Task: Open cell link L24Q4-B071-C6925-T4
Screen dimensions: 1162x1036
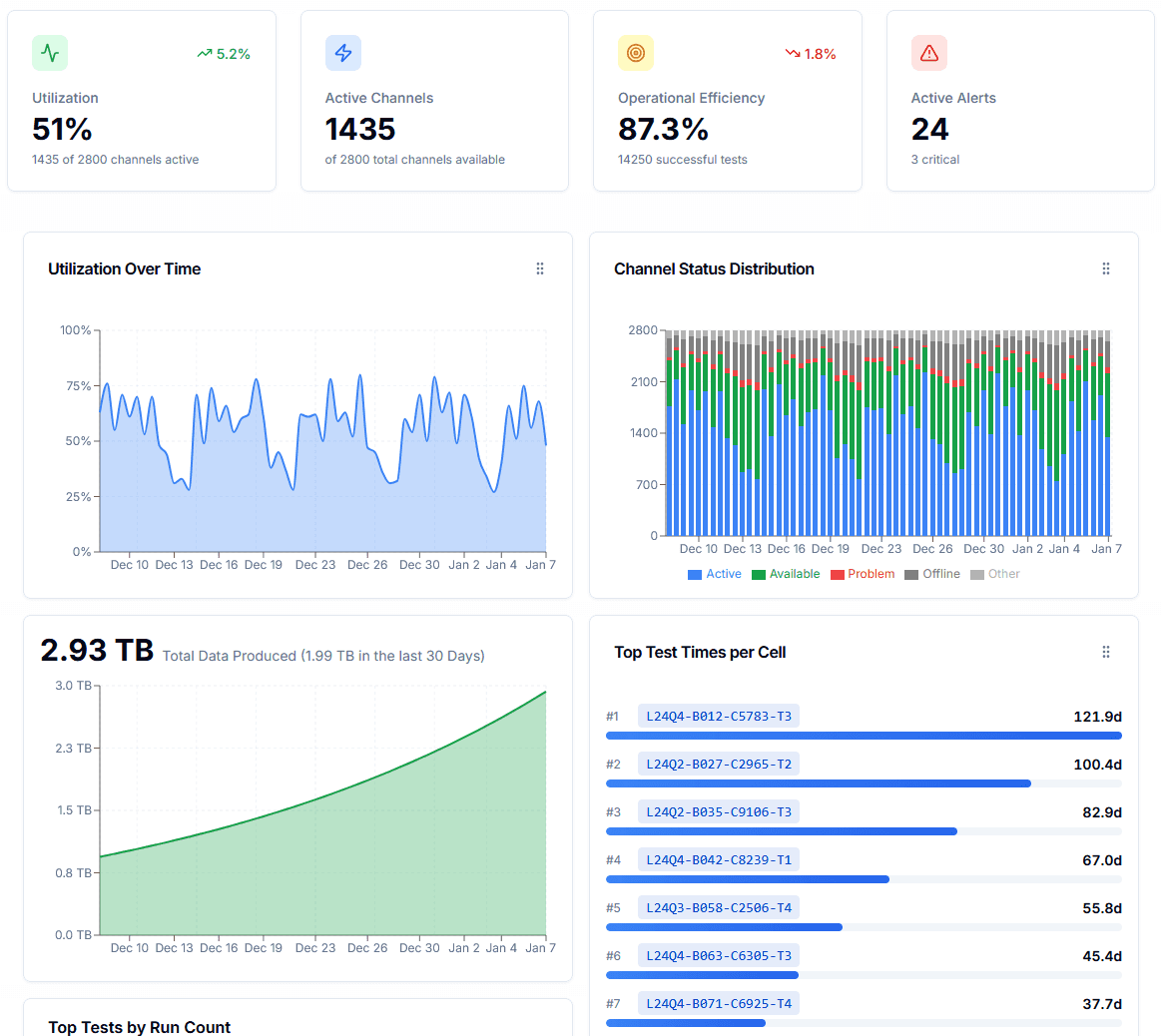Action: pos(719,1003)
